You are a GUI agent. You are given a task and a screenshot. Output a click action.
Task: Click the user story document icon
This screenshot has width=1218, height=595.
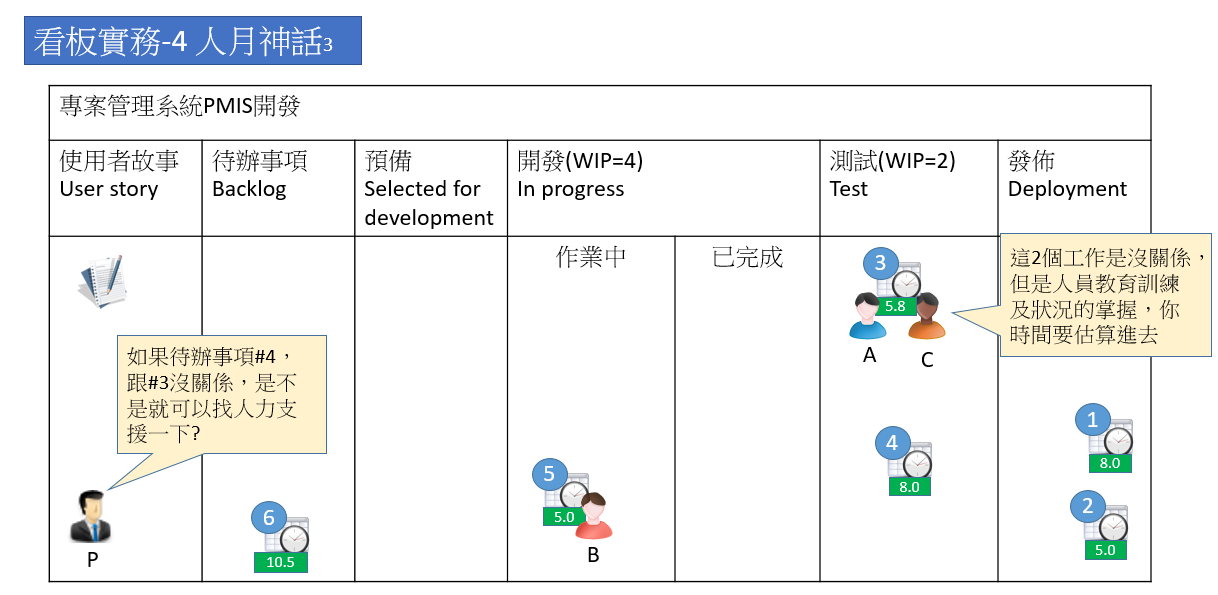pos(102,281)
